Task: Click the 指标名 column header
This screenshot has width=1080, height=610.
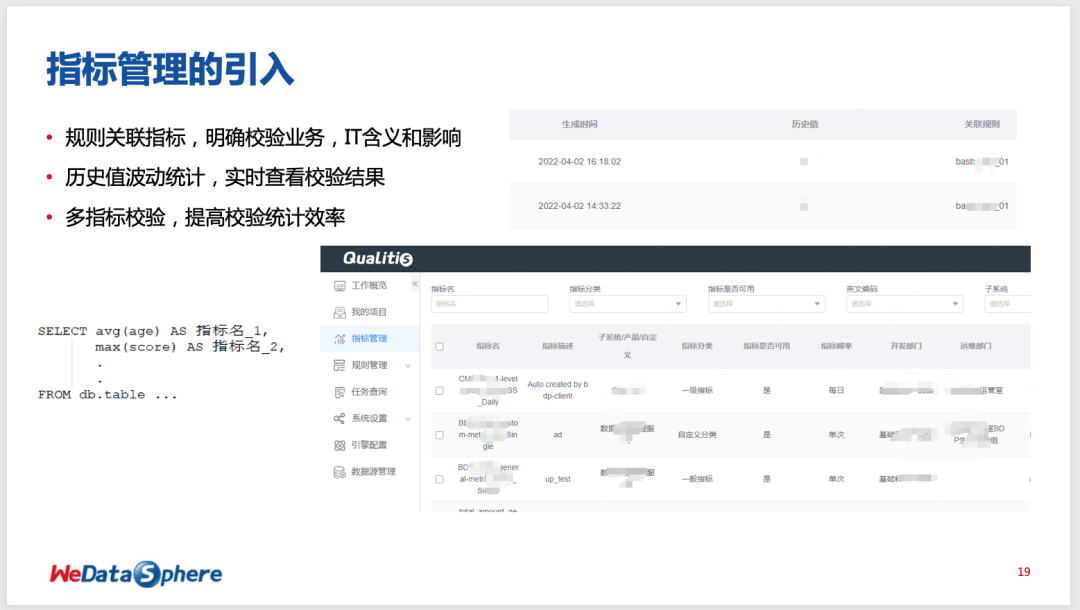Action: [x=488, y=346]
